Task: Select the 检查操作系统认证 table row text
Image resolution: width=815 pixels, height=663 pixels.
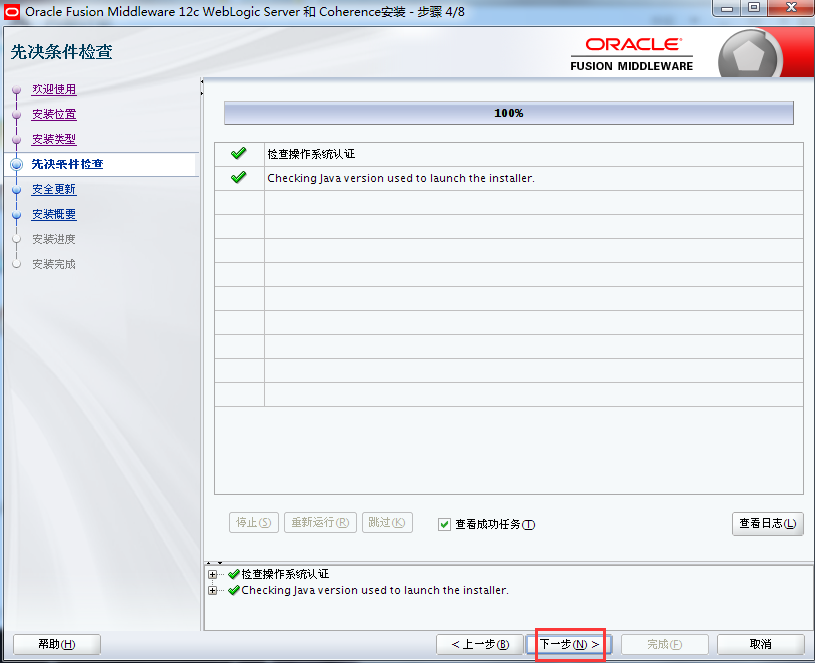Action: point(311,154)
